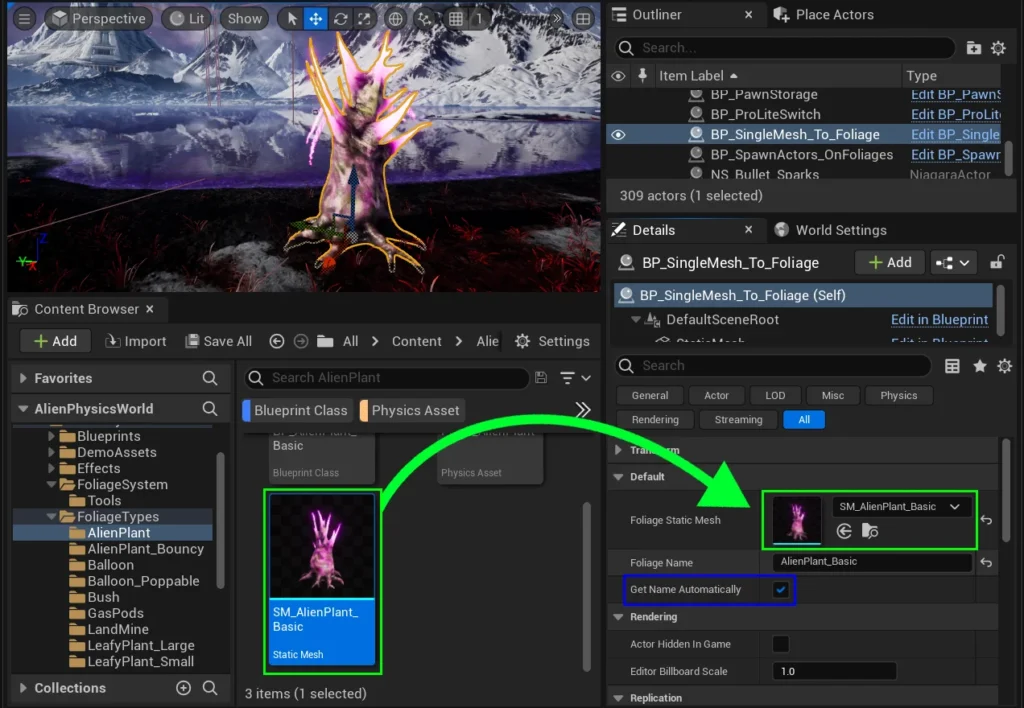Viewport: 1024px width, 708px height.
Task: Toggle visibility eye for BP_SingleMesh_To_Foliage
Action: coord(618,135)
